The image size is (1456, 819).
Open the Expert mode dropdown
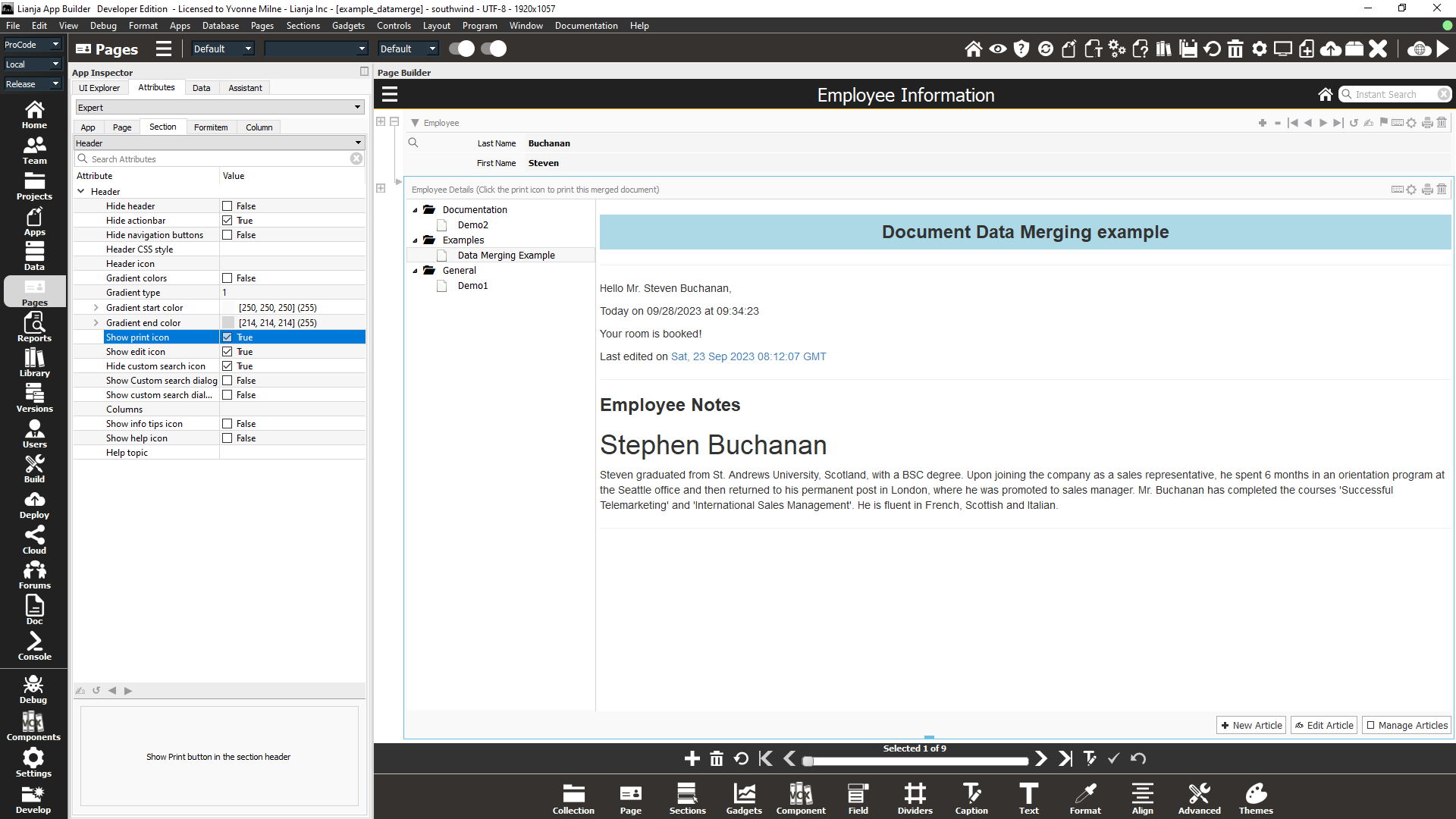pos(219,108)
